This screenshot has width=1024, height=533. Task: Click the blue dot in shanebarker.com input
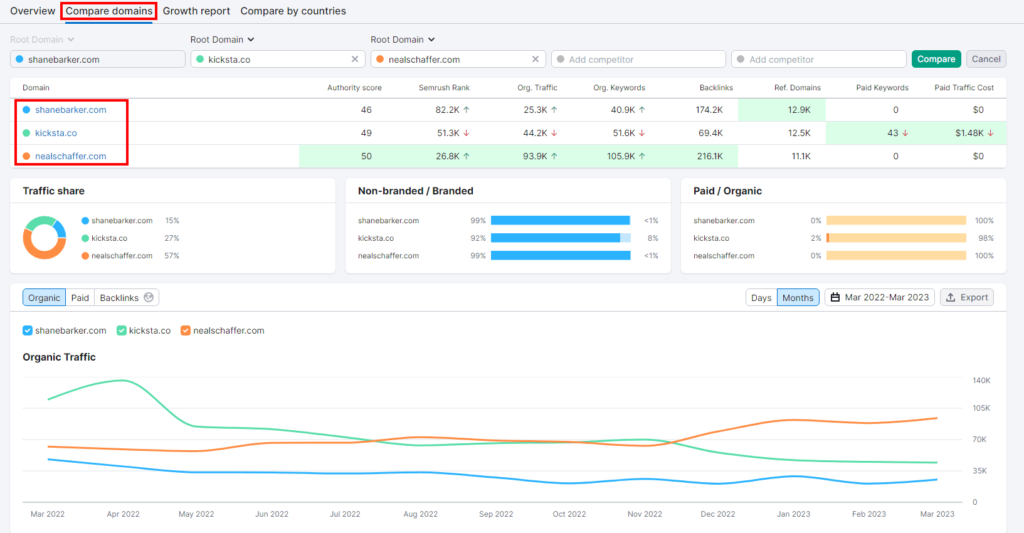click(20, 59)
